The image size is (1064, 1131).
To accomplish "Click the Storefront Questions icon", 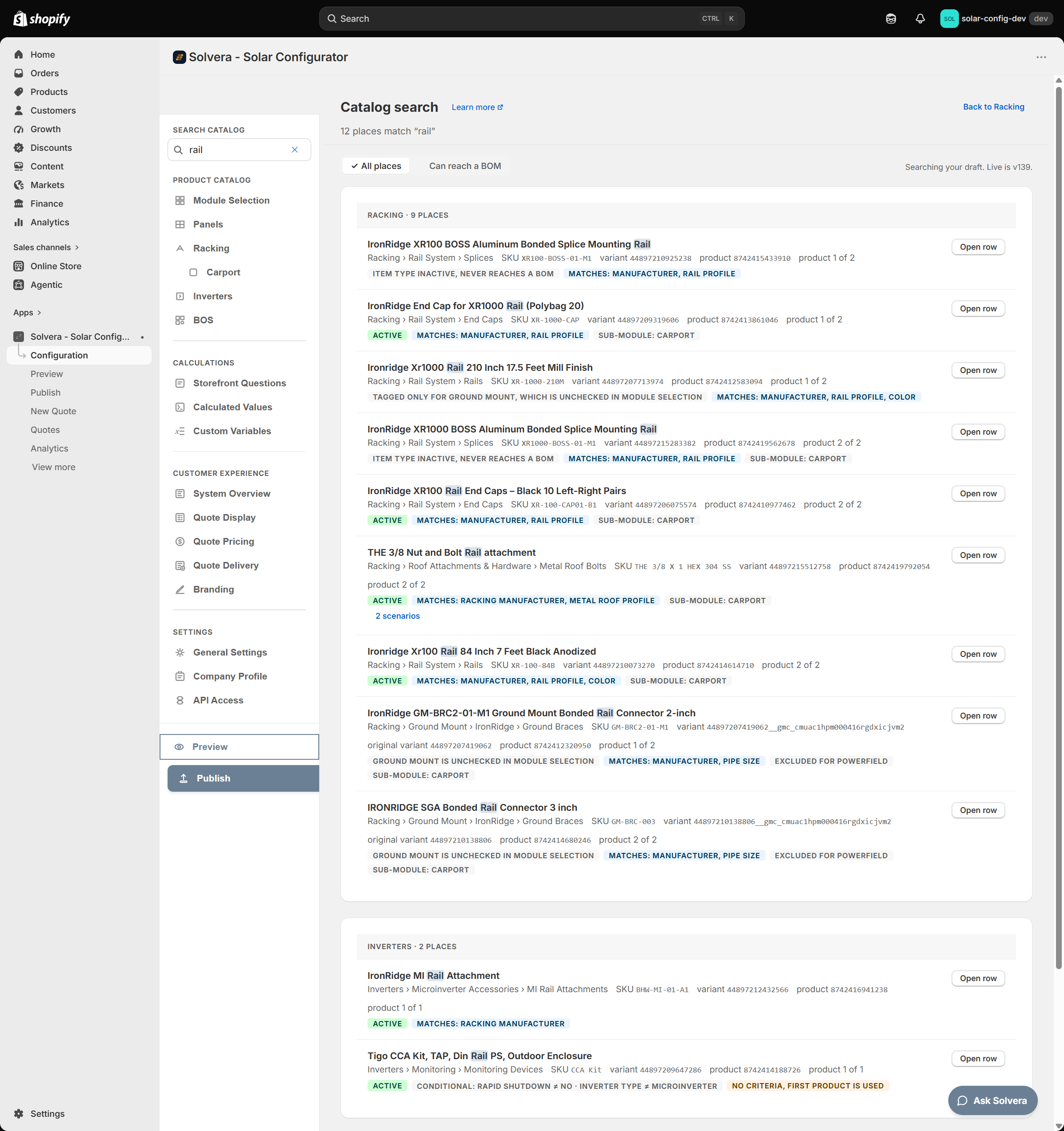I will pos(180,384).
